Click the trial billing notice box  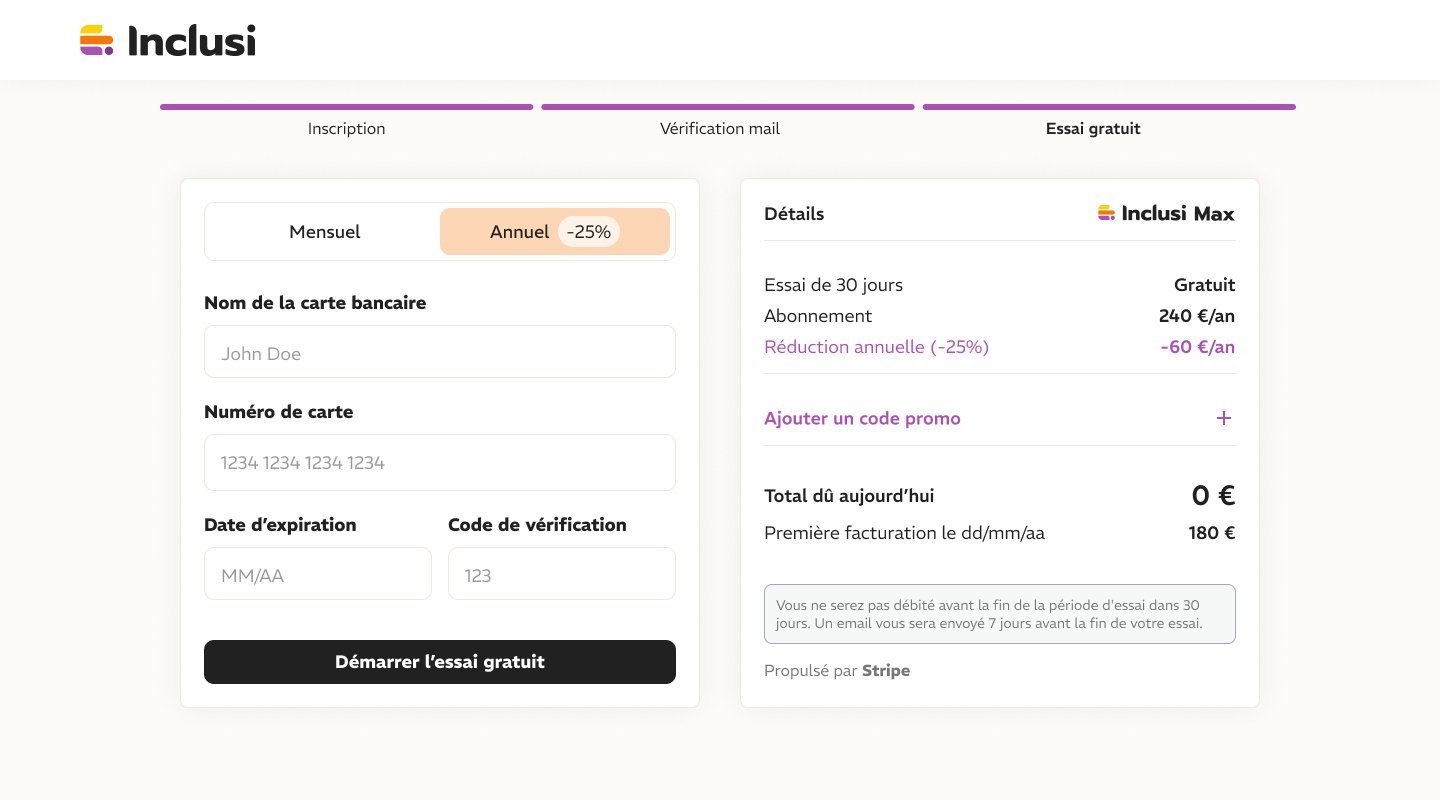(x=1000, y=614)
